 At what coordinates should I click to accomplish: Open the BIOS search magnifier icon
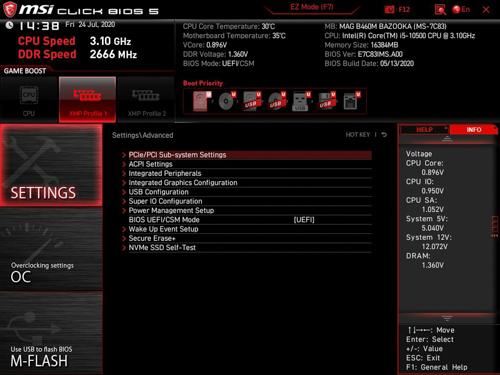pyautogui.click(x=440, y=10)
